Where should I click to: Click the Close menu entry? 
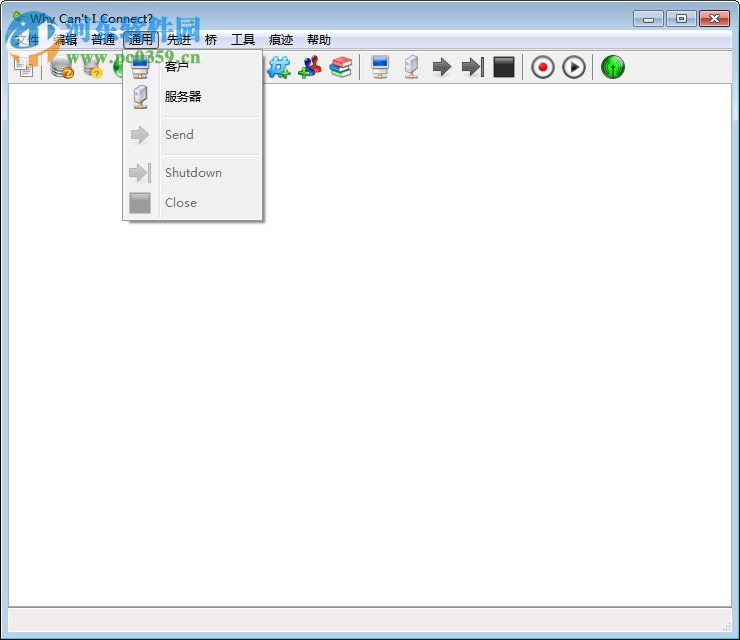[x=193, y=203]
